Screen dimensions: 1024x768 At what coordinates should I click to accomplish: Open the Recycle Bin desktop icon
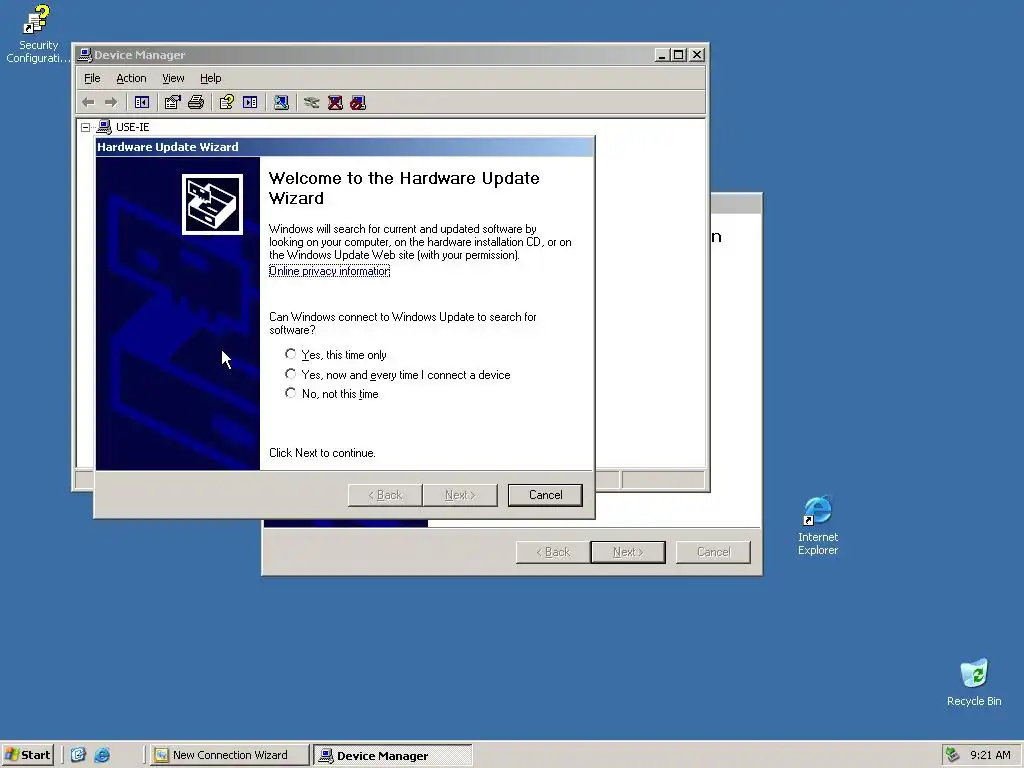pyautogui.click(x=974, y=682)
